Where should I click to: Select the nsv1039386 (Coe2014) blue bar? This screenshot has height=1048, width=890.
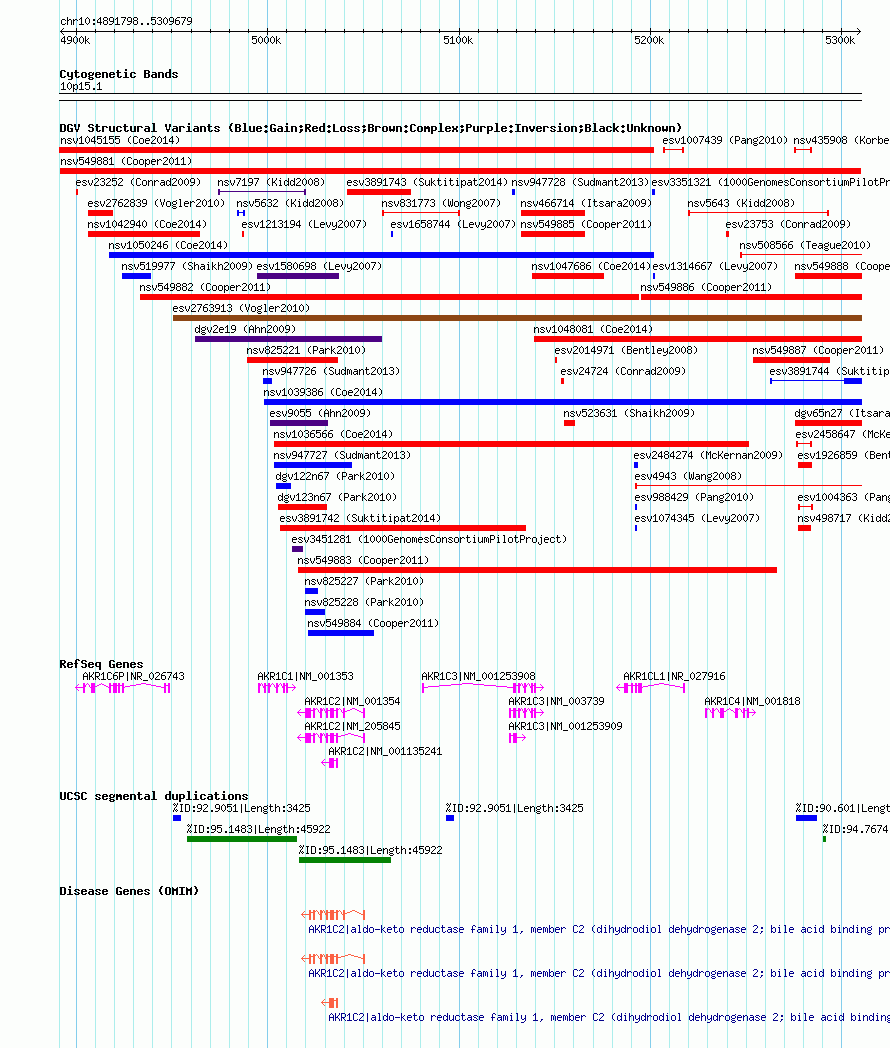563,402
